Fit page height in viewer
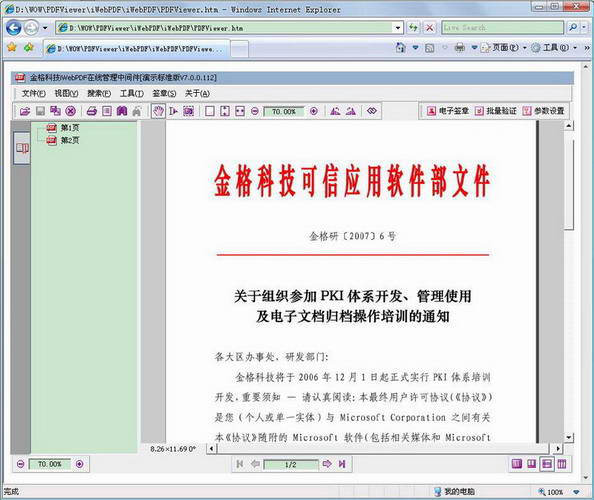Screen dimensions: 594x500 point(225,111)
